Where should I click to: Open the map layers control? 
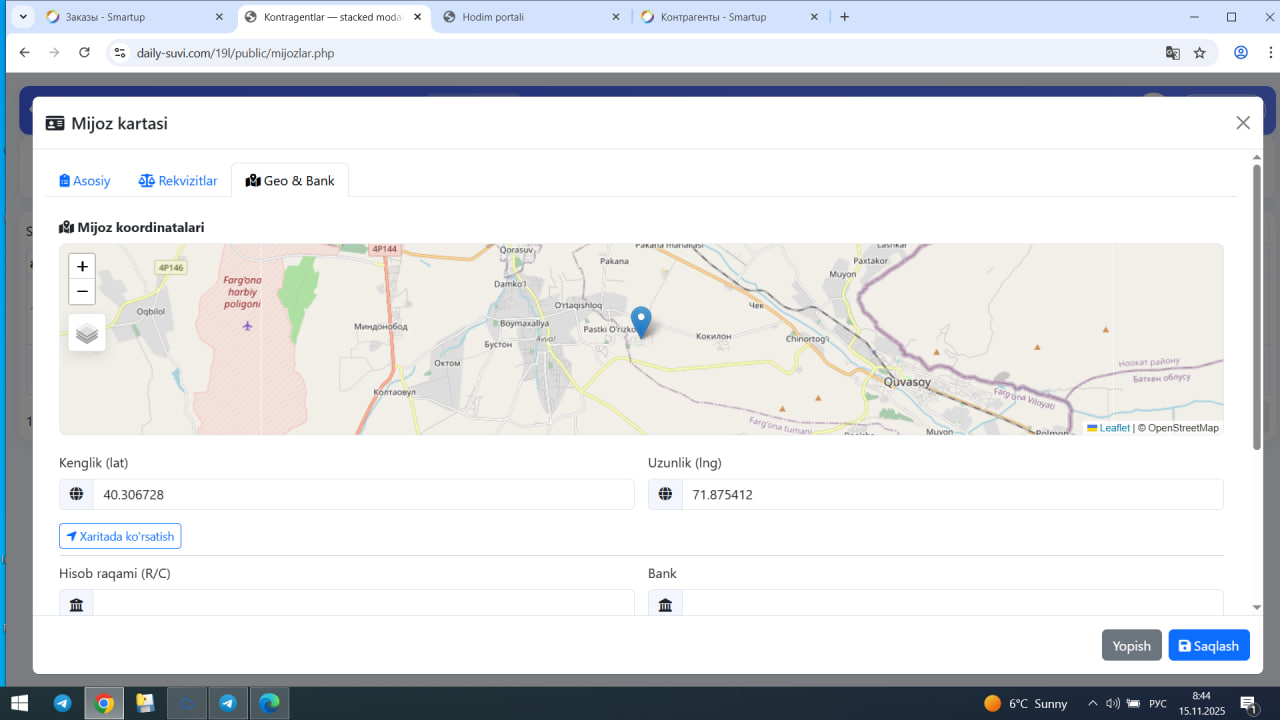point(87,333)
